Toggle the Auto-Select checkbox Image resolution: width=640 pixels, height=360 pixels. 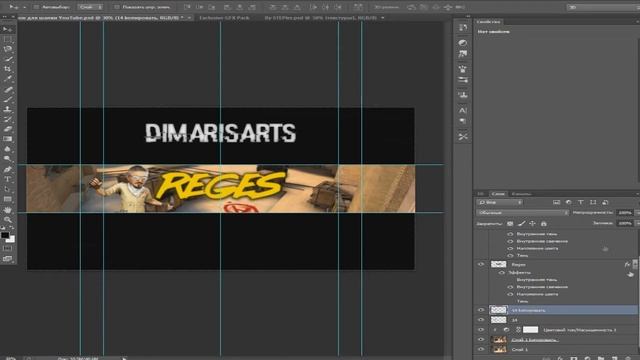[x=36, y=7]
